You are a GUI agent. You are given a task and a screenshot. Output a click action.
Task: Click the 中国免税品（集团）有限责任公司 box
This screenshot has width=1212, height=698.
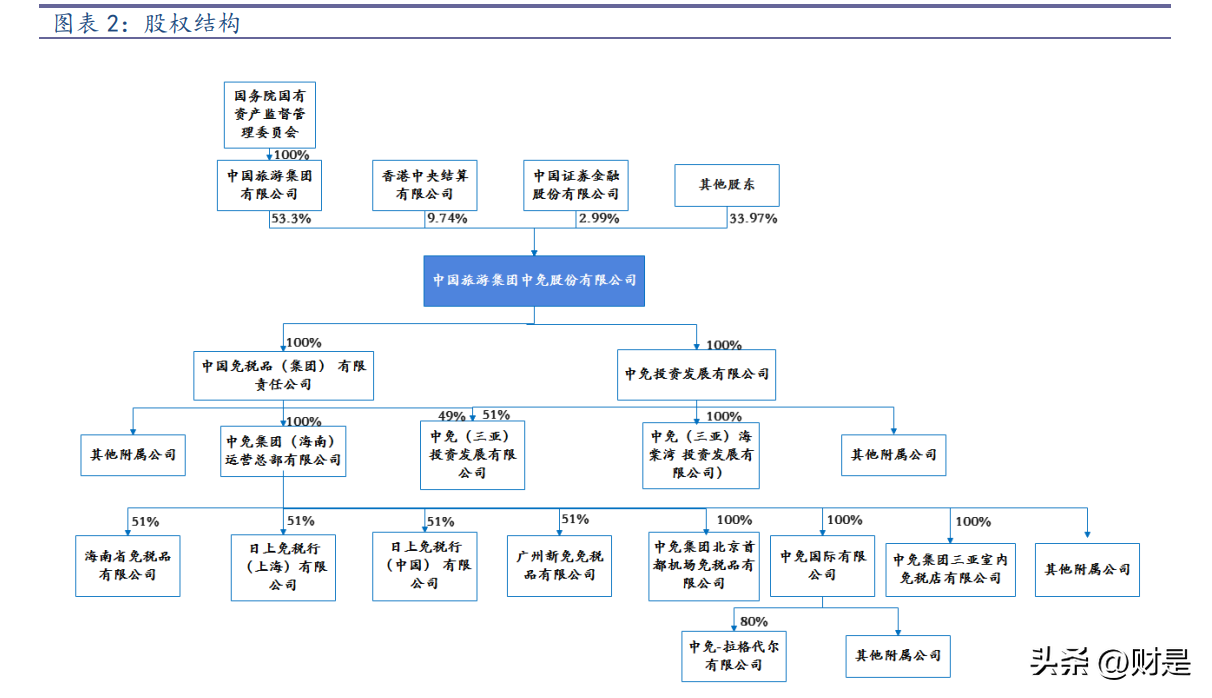pos(283,374)
